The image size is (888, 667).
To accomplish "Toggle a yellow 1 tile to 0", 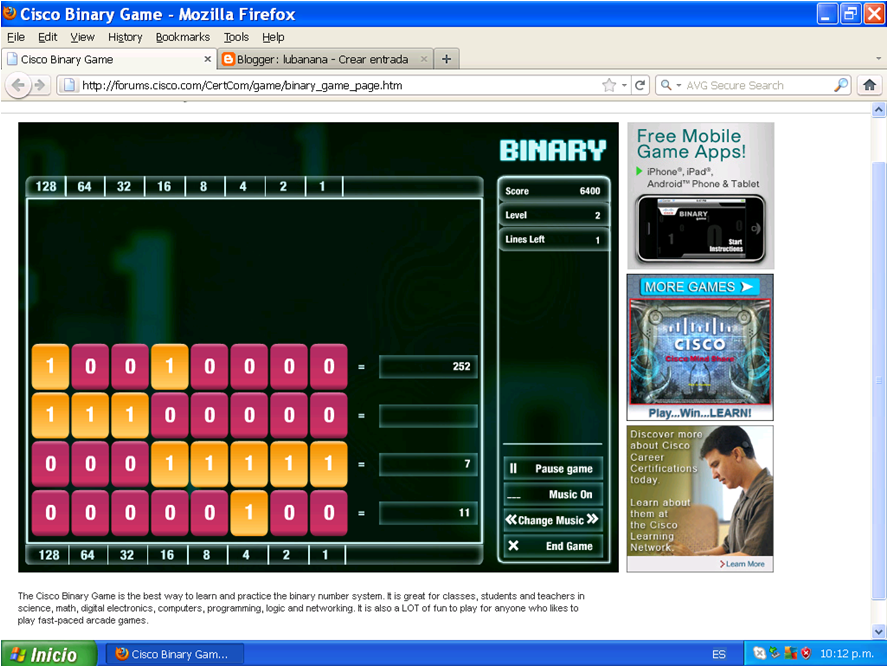I will click(x=50, y=367).
